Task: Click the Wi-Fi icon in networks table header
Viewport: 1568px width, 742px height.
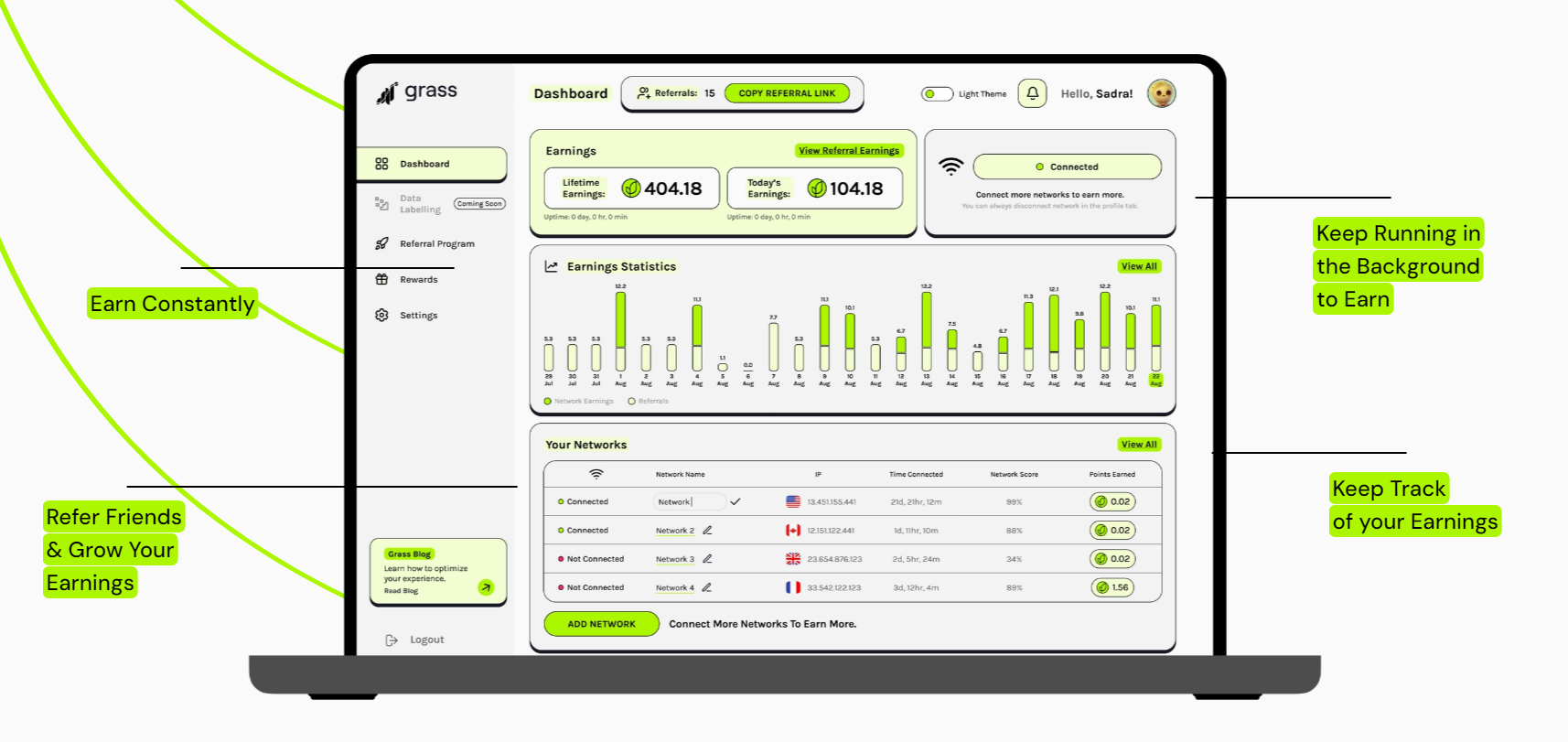Action: tap(596, 475)
